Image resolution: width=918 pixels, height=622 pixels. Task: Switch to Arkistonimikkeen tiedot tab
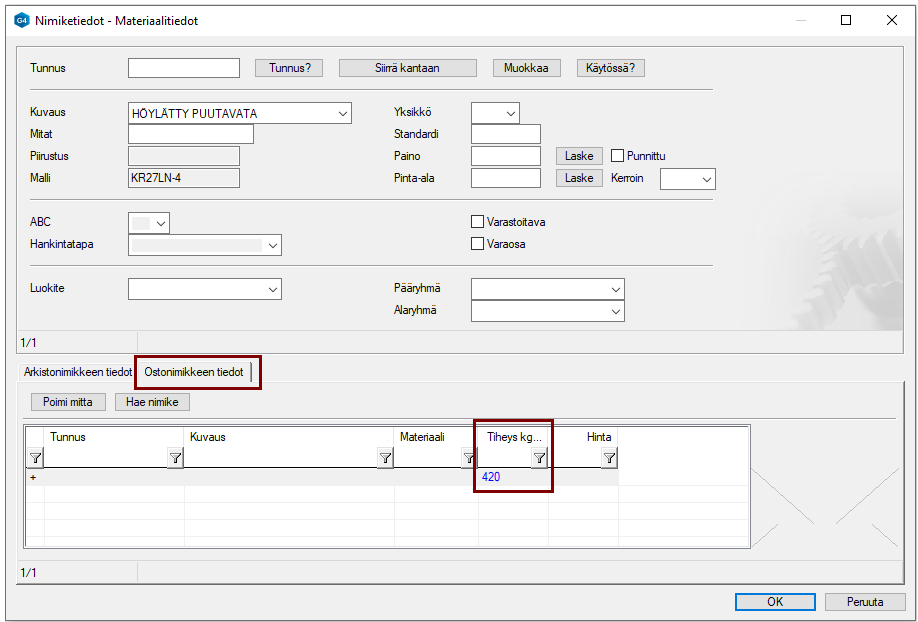coord(77,372)
